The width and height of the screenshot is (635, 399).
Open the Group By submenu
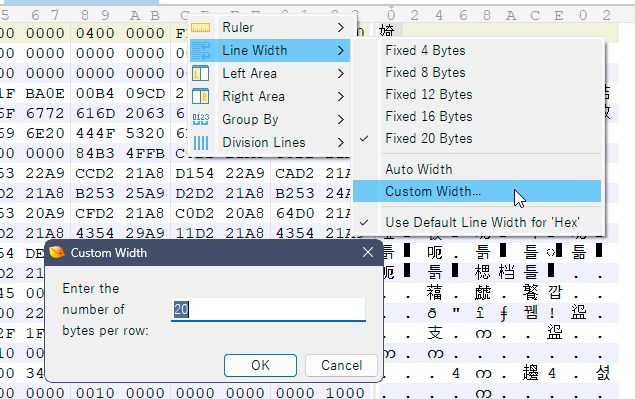[270, 119]
